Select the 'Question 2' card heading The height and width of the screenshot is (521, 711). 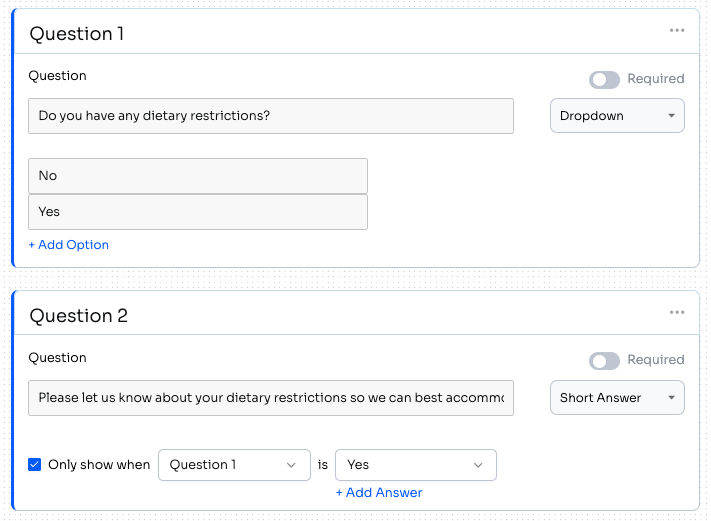click(x=78, y=316)
